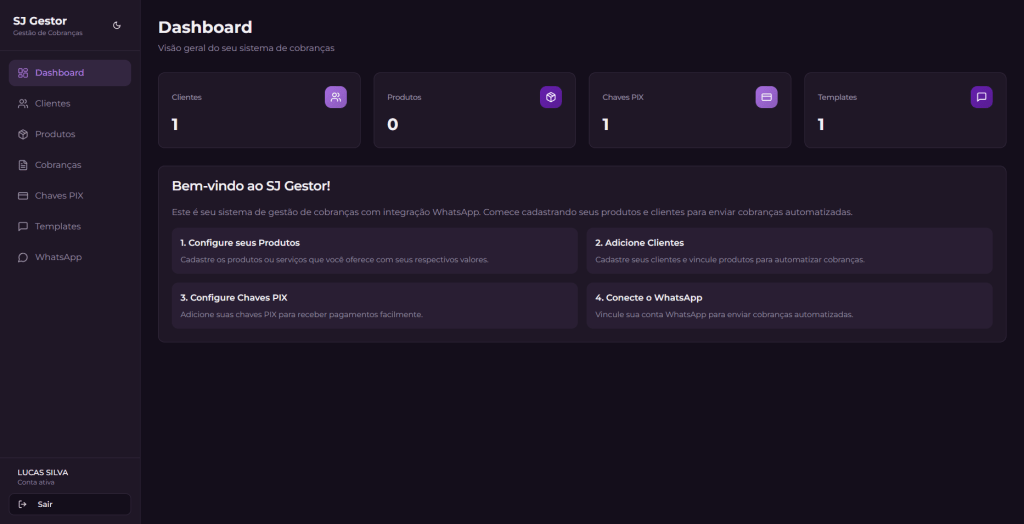Click the credit card icon on Chaves PIX card
This screenshot has width=1024, height=524.
(x=766, y=97)
